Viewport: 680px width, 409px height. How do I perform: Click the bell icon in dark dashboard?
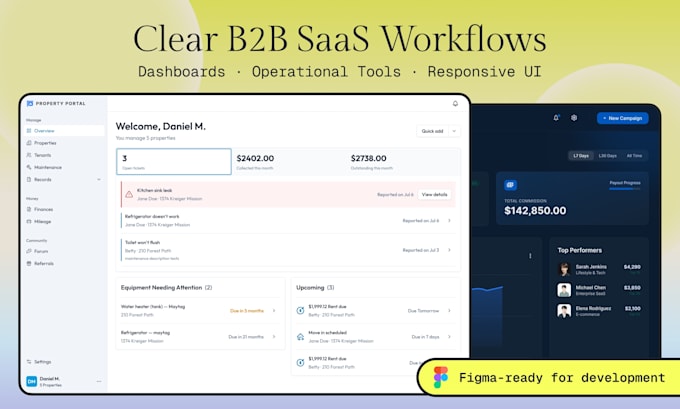point(556,118)
